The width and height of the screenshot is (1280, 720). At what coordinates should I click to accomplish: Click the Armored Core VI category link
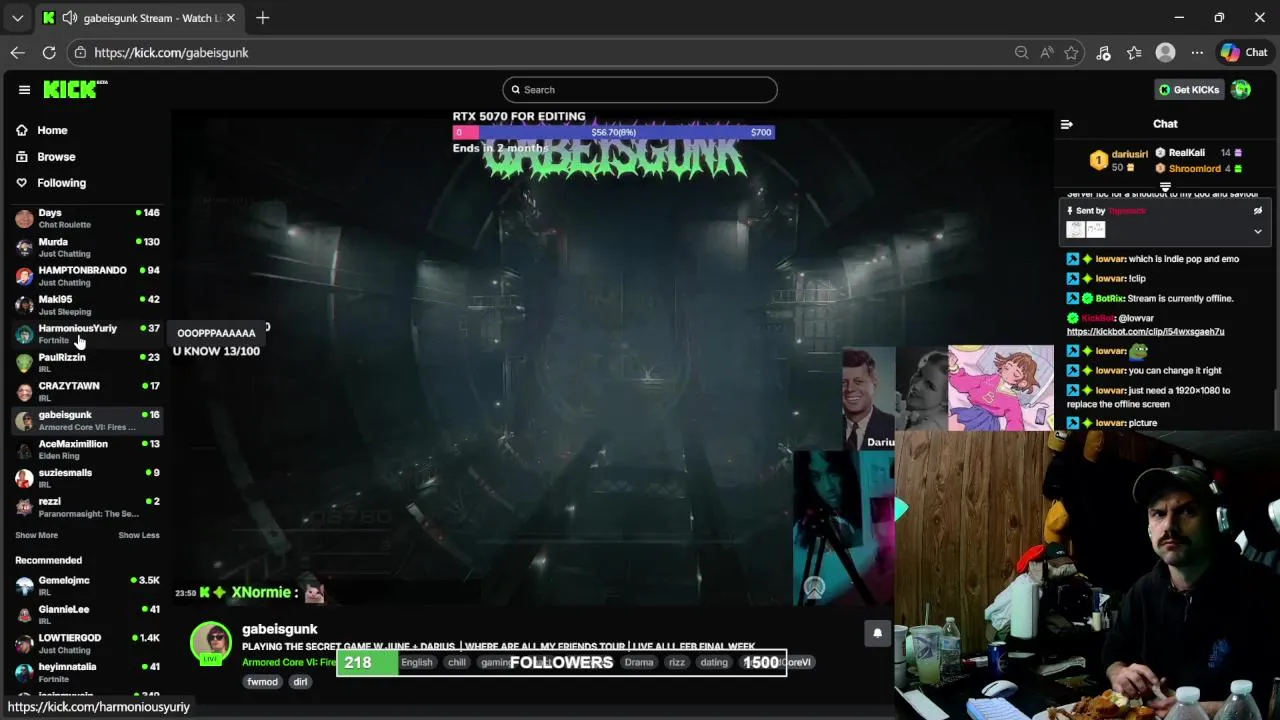pyautogui.click(x=289, y=662)
